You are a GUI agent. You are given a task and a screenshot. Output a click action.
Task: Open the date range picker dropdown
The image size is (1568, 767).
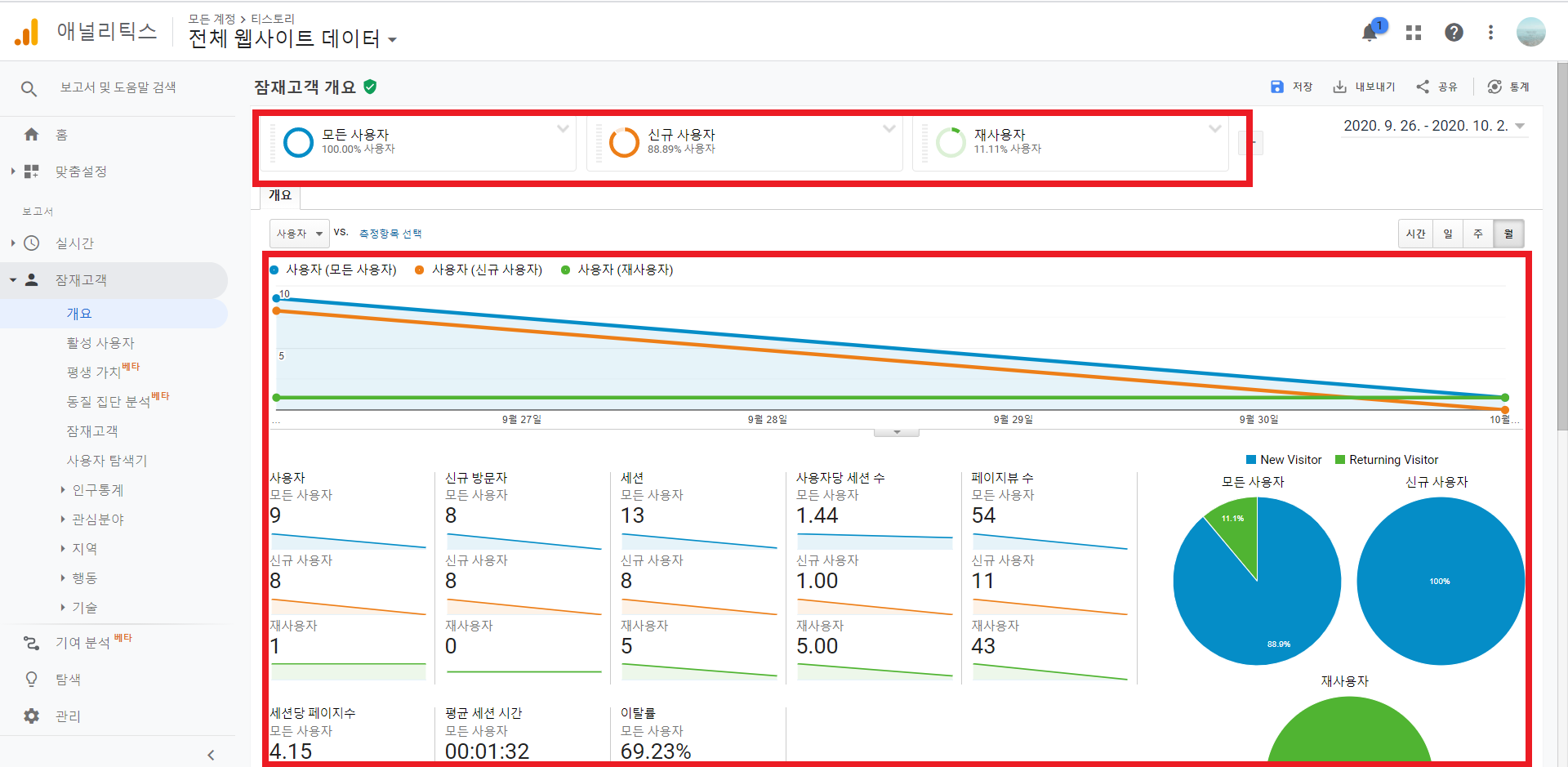[x=1435, y=126]
